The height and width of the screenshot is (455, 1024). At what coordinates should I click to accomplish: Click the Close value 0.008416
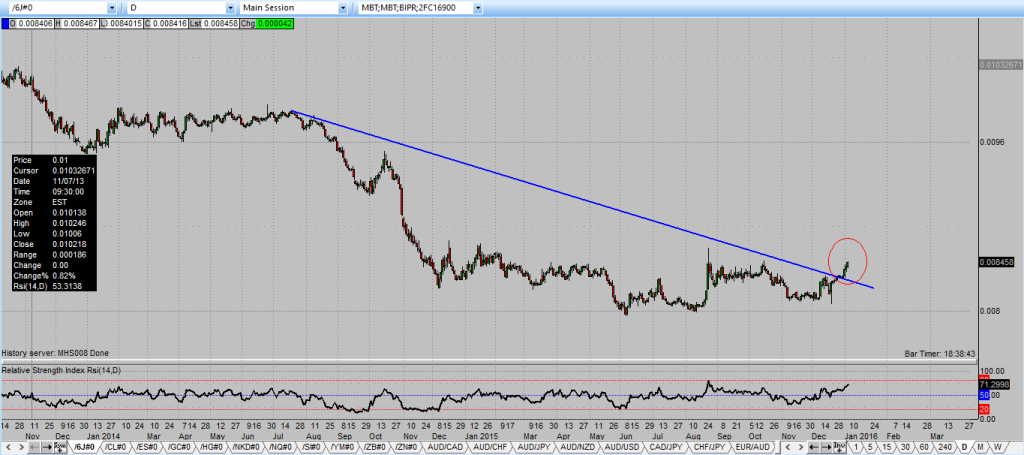(x=171, y=24)
